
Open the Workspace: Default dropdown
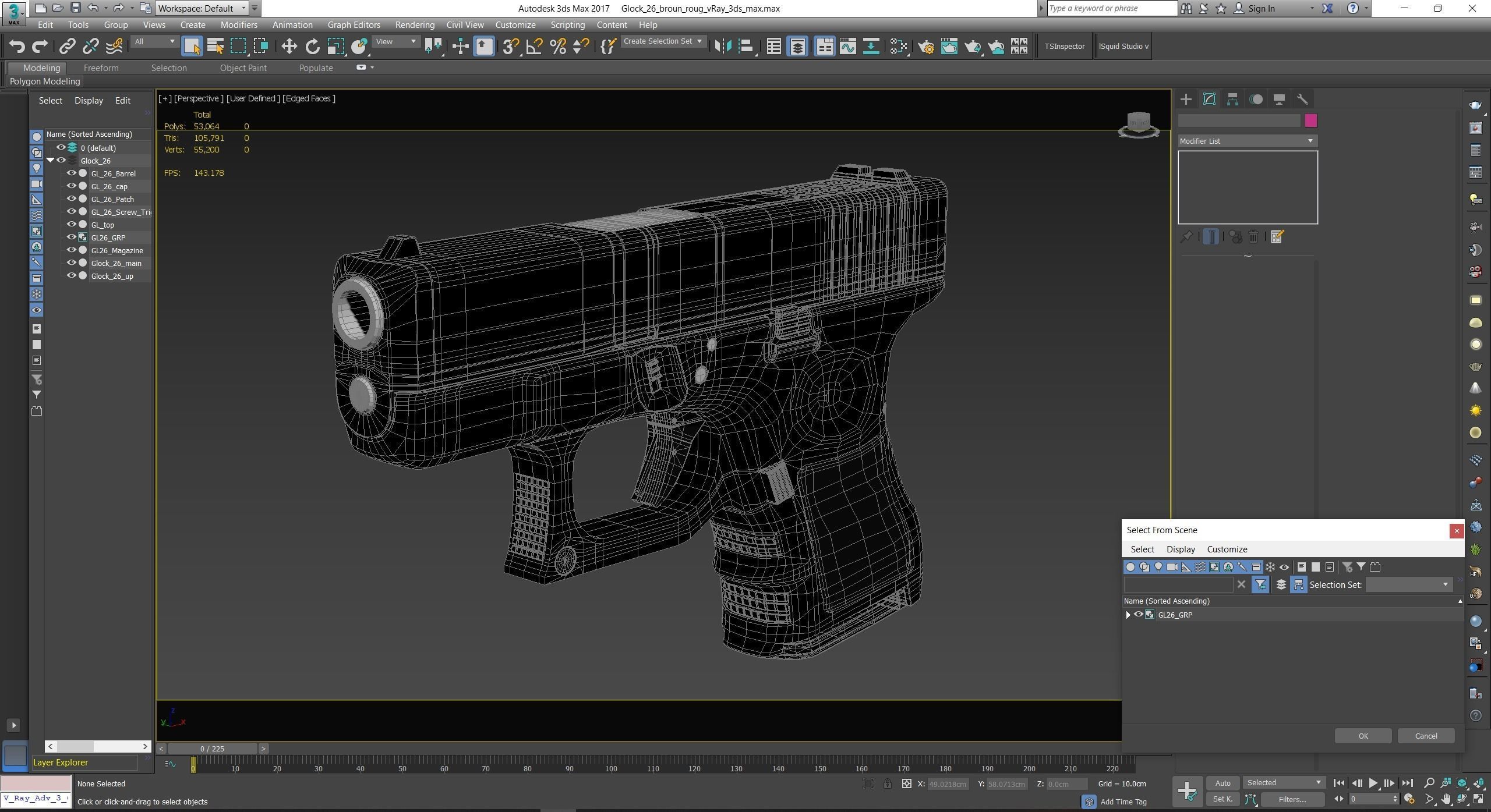pyautogui.click(x=202, y=8)
